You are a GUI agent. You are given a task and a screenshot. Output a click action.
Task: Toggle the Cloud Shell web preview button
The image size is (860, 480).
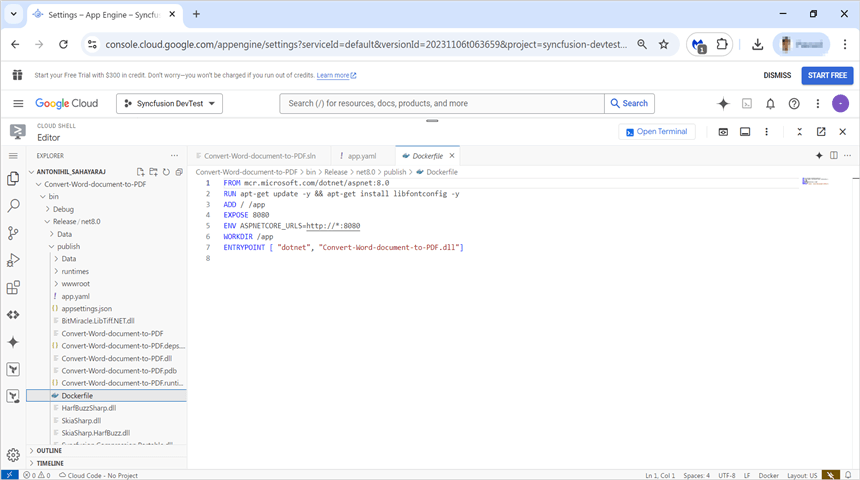[723, 131]
